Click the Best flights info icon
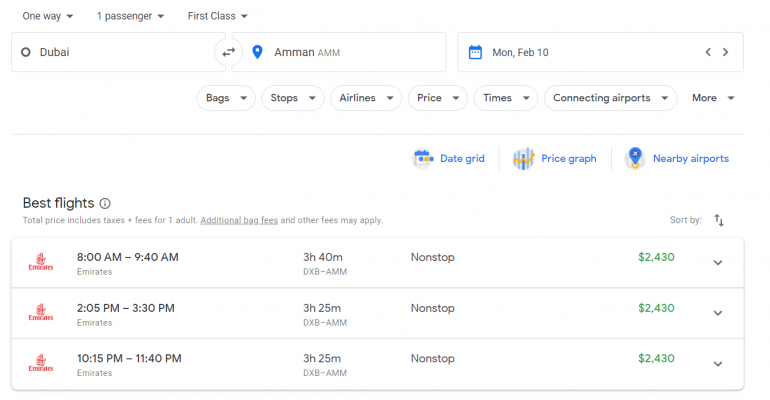This screenshot has width=770, height=400. pyautogui.click(x=105, y=203)
